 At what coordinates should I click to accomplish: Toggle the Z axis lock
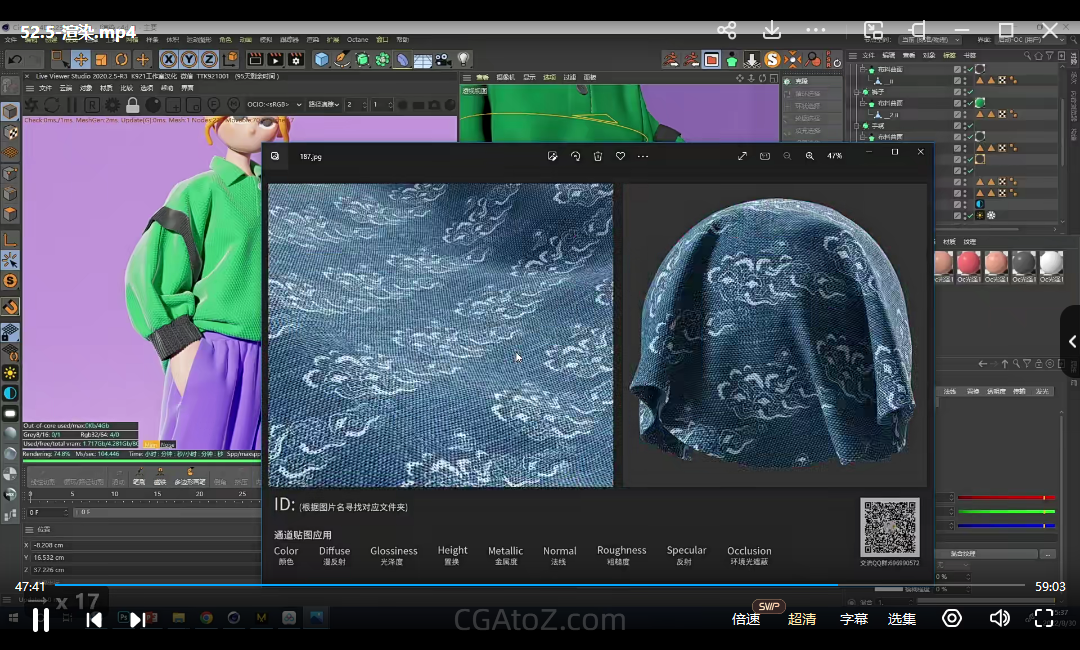point(209,60)
